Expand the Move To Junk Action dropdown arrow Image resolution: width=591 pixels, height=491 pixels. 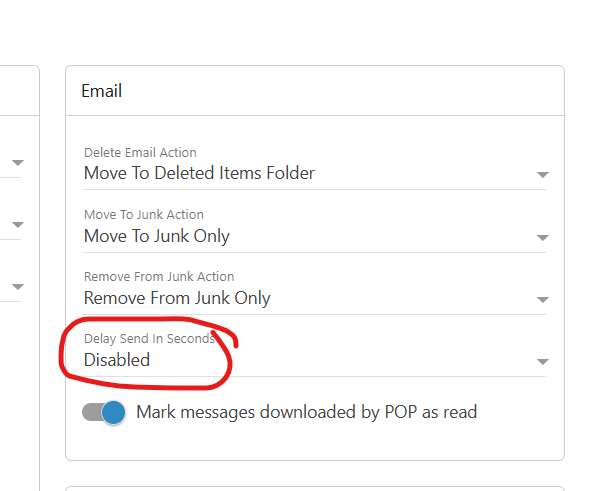(x=542, y=238)
